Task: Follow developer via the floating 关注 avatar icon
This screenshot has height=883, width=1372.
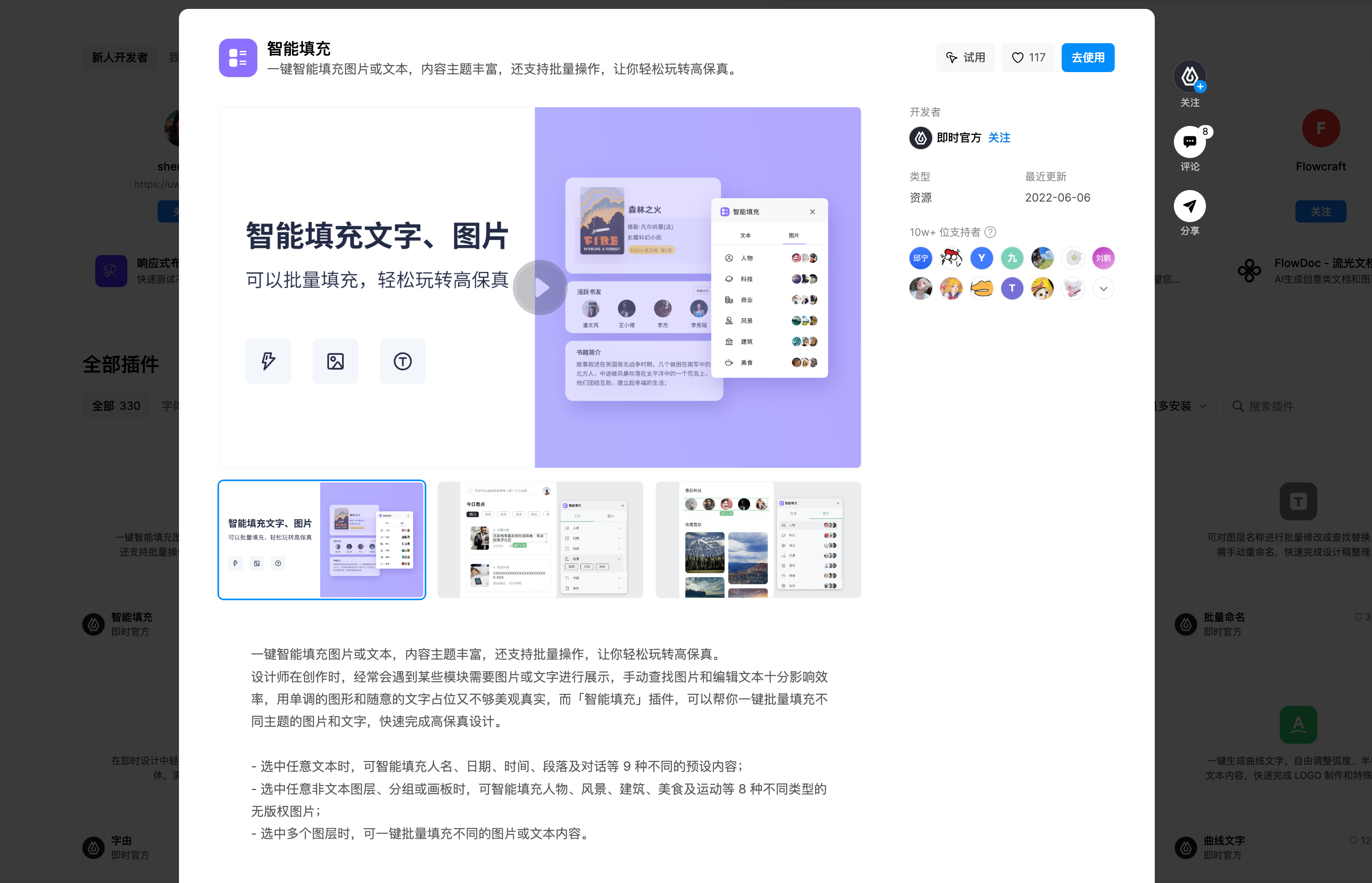Action: [x=1189, y=76]
